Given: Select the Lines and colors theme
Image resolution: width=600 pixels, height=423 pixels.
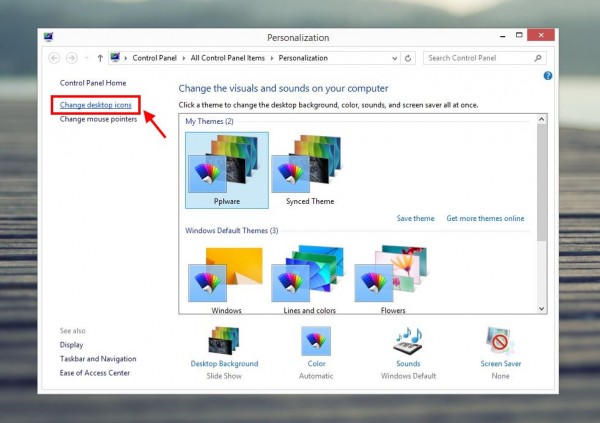Looking at the screenshot, I should coord(309,279).
